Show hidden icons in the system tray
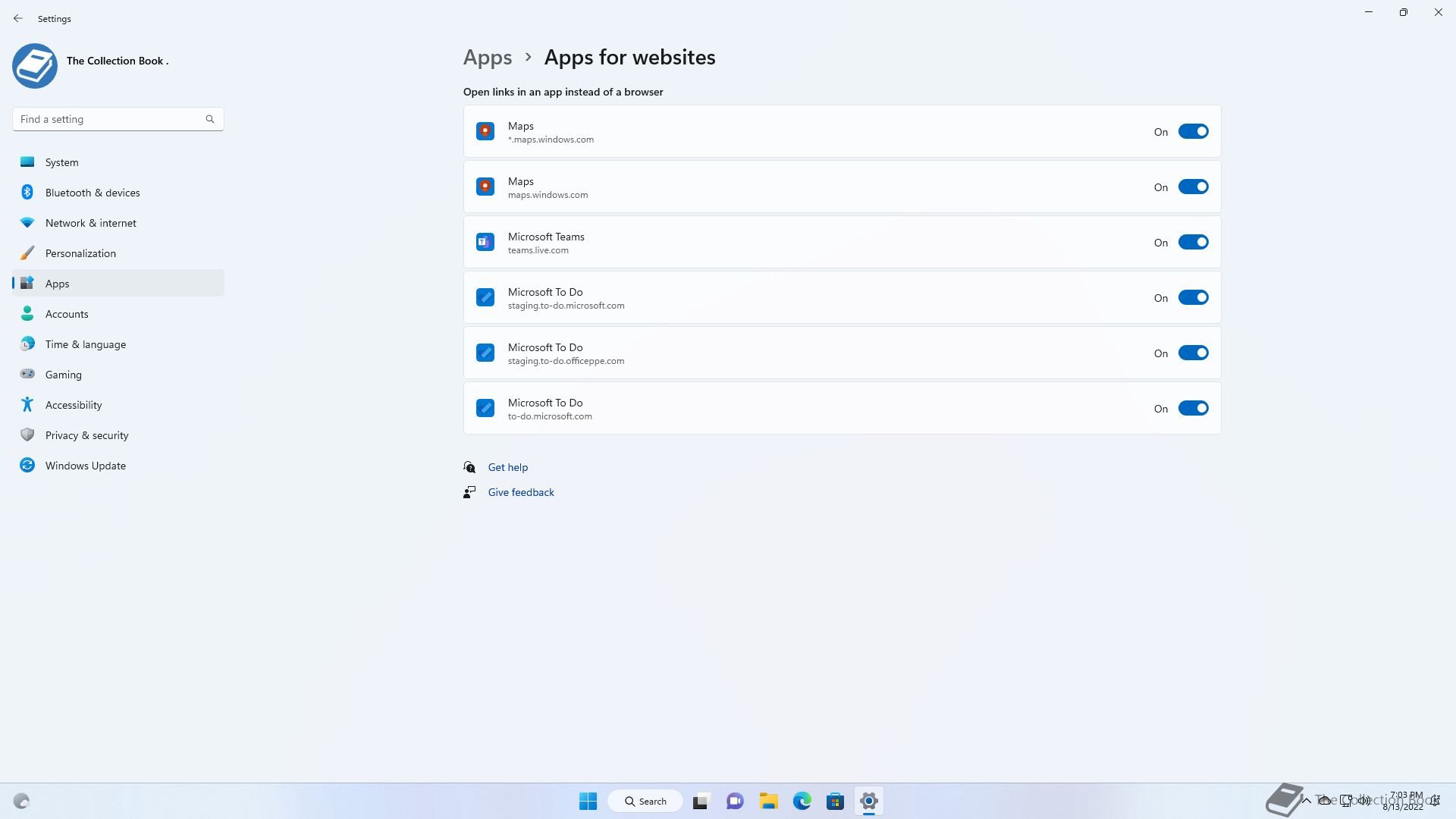Image resolution: width=1456 pixels, height=819 pixels. pos(1306,801)
